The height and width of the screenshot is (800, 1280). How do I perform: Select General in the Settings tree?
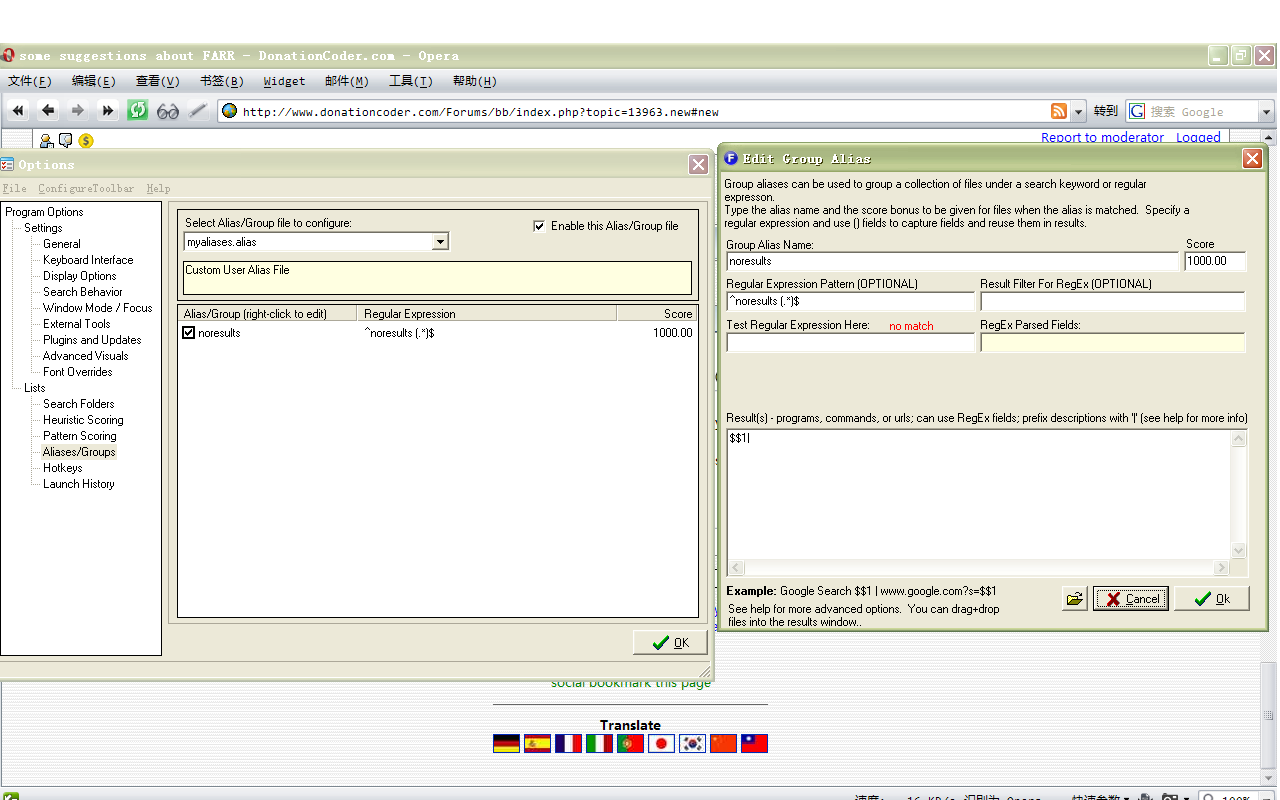pos(62,244)
